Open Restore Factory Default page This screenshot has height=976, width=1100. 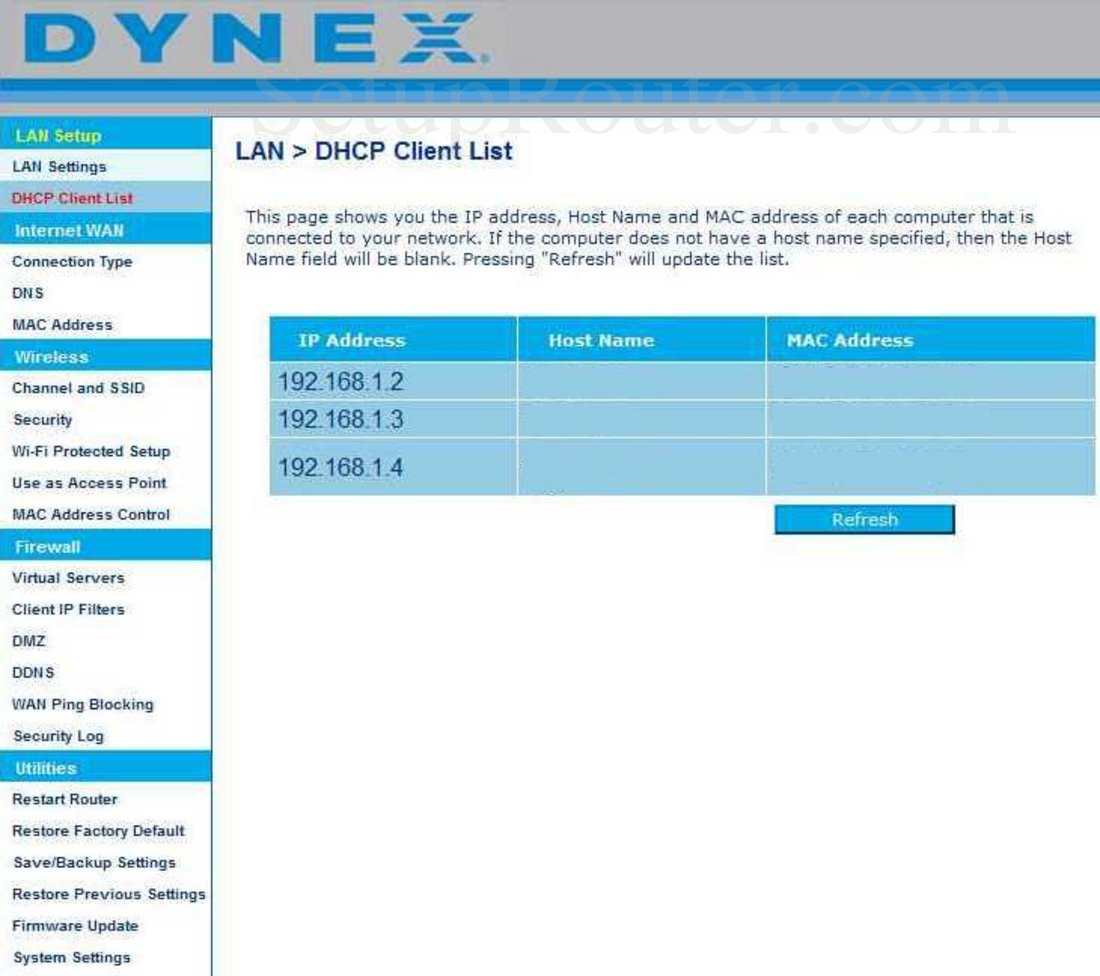tap(98, 830)
